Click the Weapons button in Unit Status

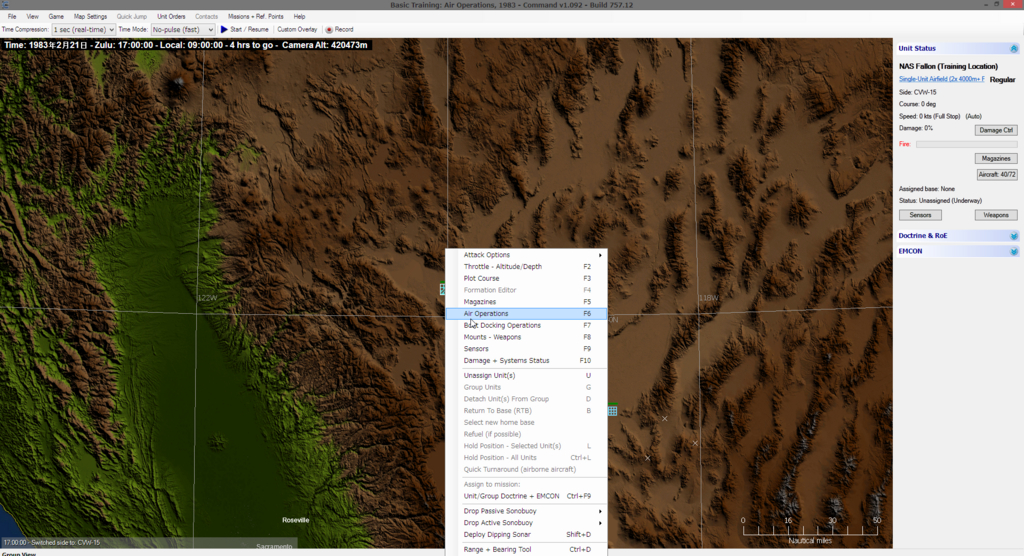click(x=995, y=215)
